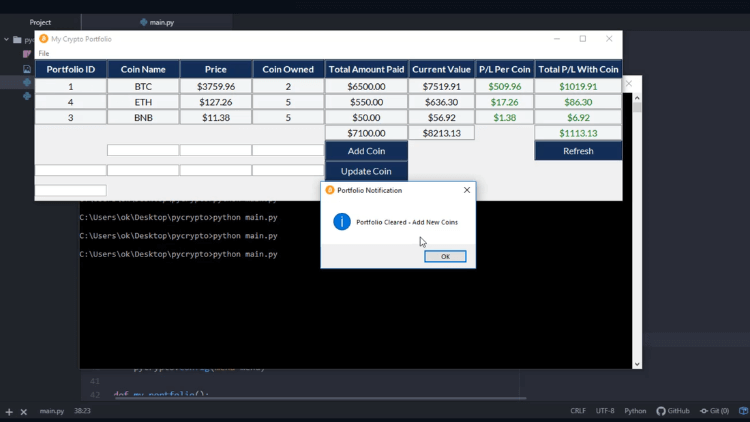Open the main.py editor tab
750x422 pixels.
point(157,22)
